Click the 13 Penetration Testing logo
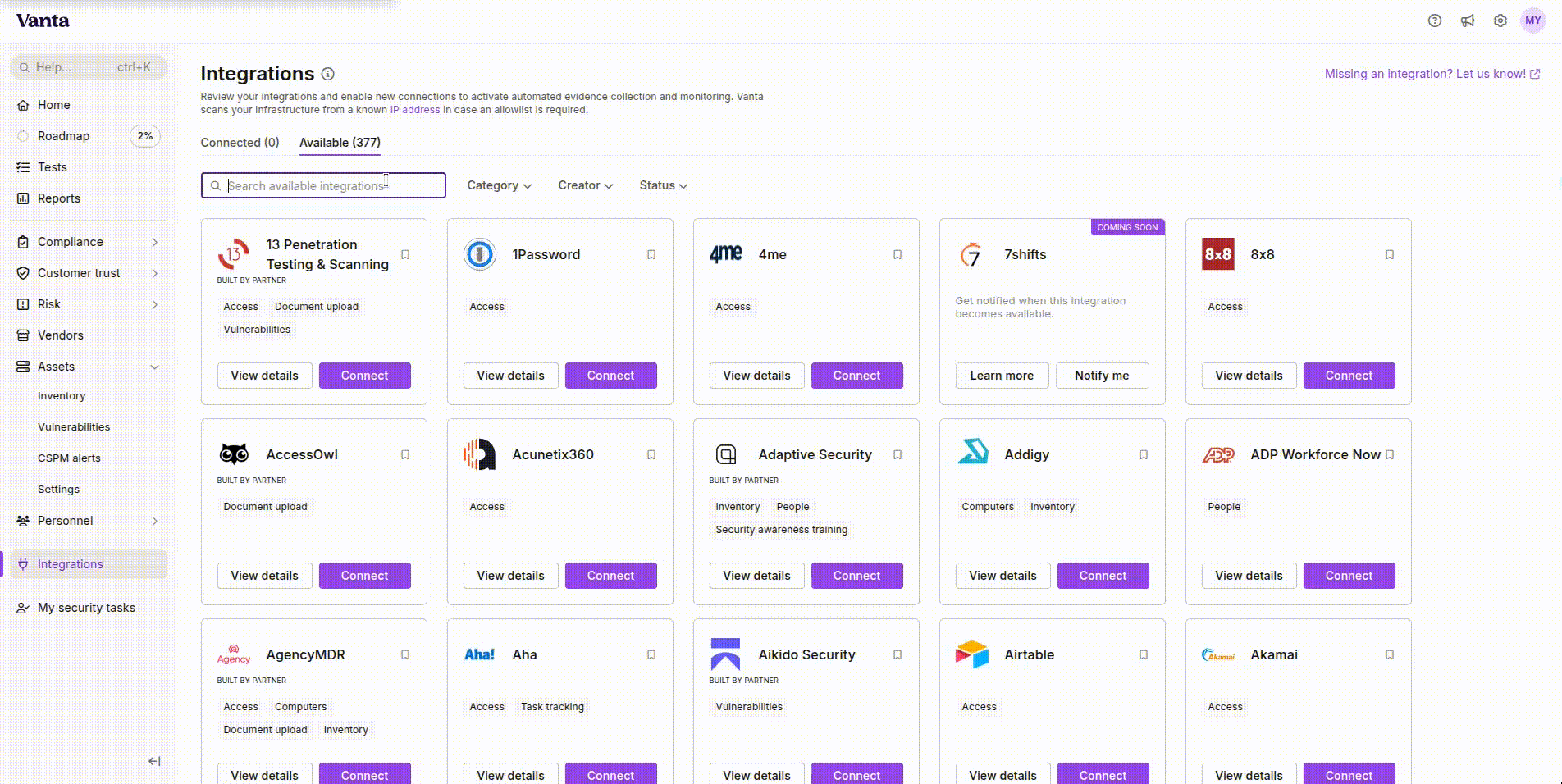The height and width of the screenshot is (784, 1562). 234,254
